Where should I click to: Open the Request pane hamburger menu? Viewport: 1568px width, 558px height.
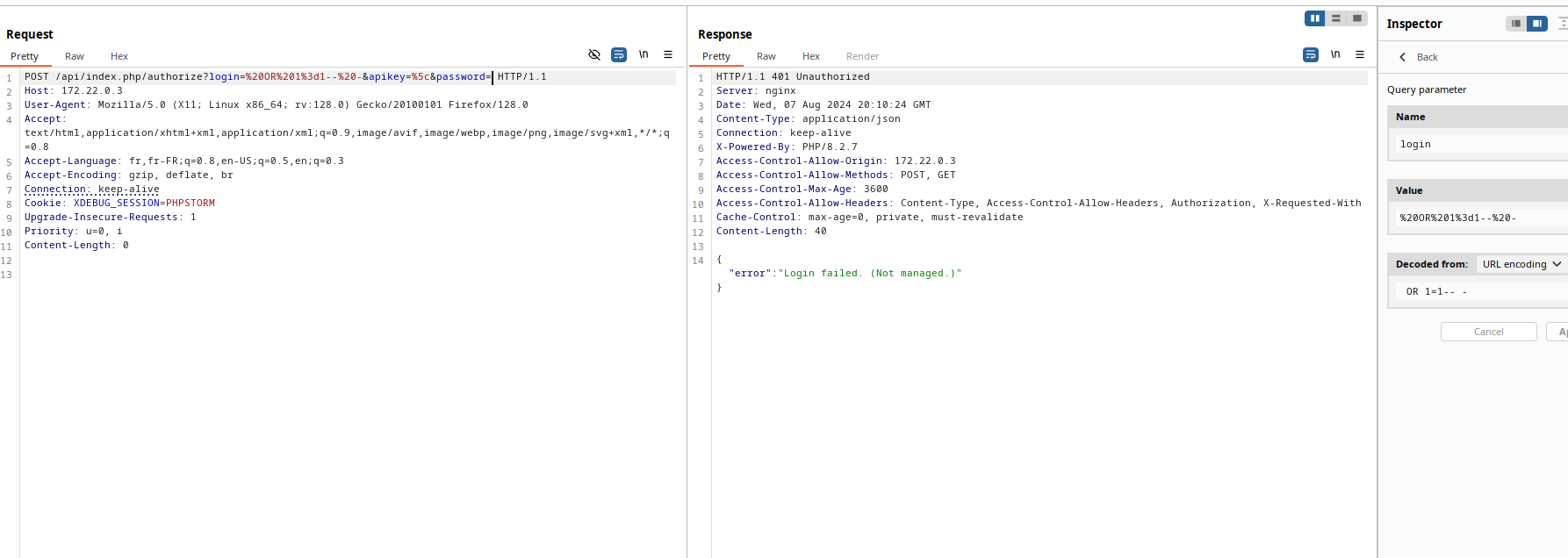pos(668,54)
